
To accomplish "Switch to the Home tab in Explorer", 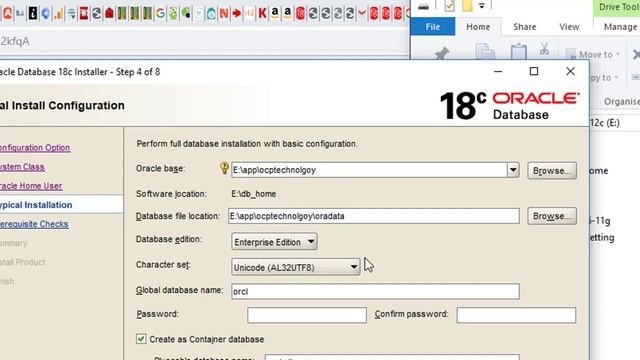I will coord(478,27).
